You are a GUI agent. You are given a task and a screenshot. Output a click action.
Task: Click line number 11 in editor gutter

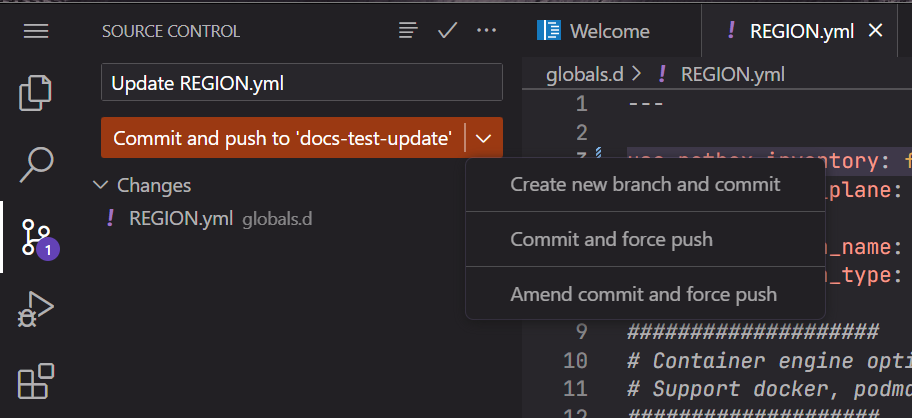pyautogui.click(x=575, y=390)
